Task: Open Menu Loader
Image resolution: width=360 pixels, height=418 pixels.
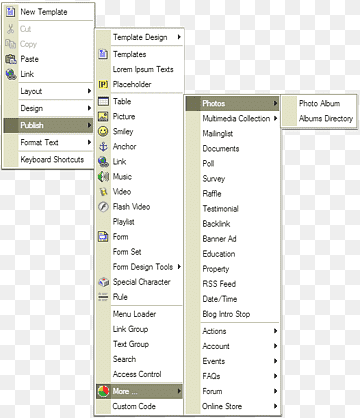Action: click(140, 314)
